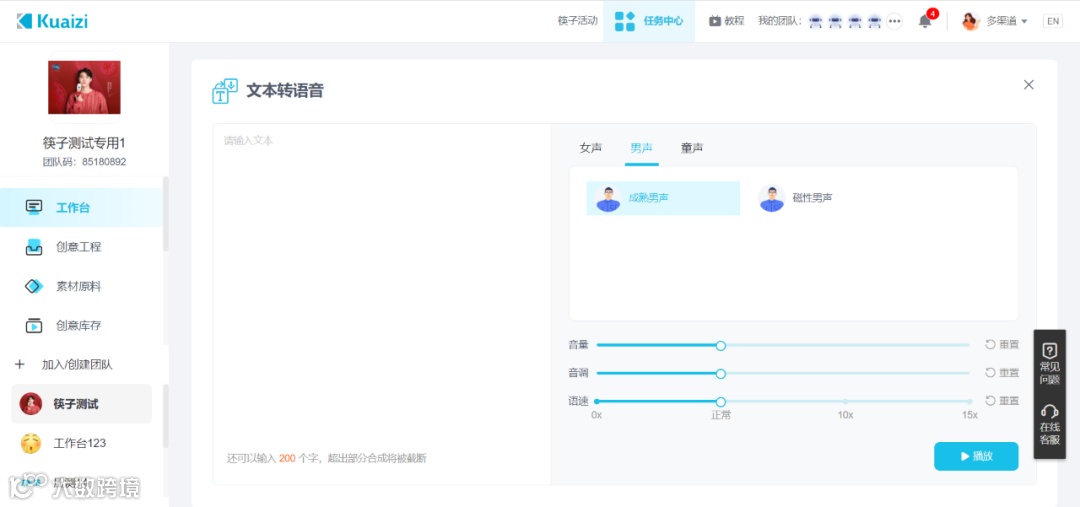Open 筷子活动 menu item
The image size is (1080, 507).
pos(577,21)
